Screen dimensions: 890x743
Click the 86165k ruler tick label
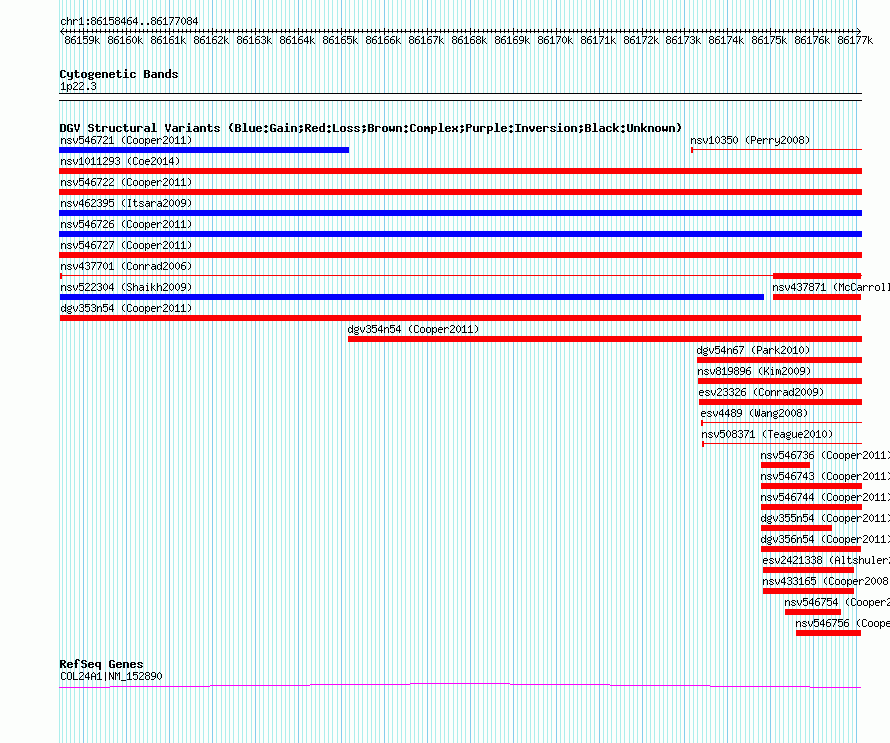pyautogui.click(x=340, y=40)
